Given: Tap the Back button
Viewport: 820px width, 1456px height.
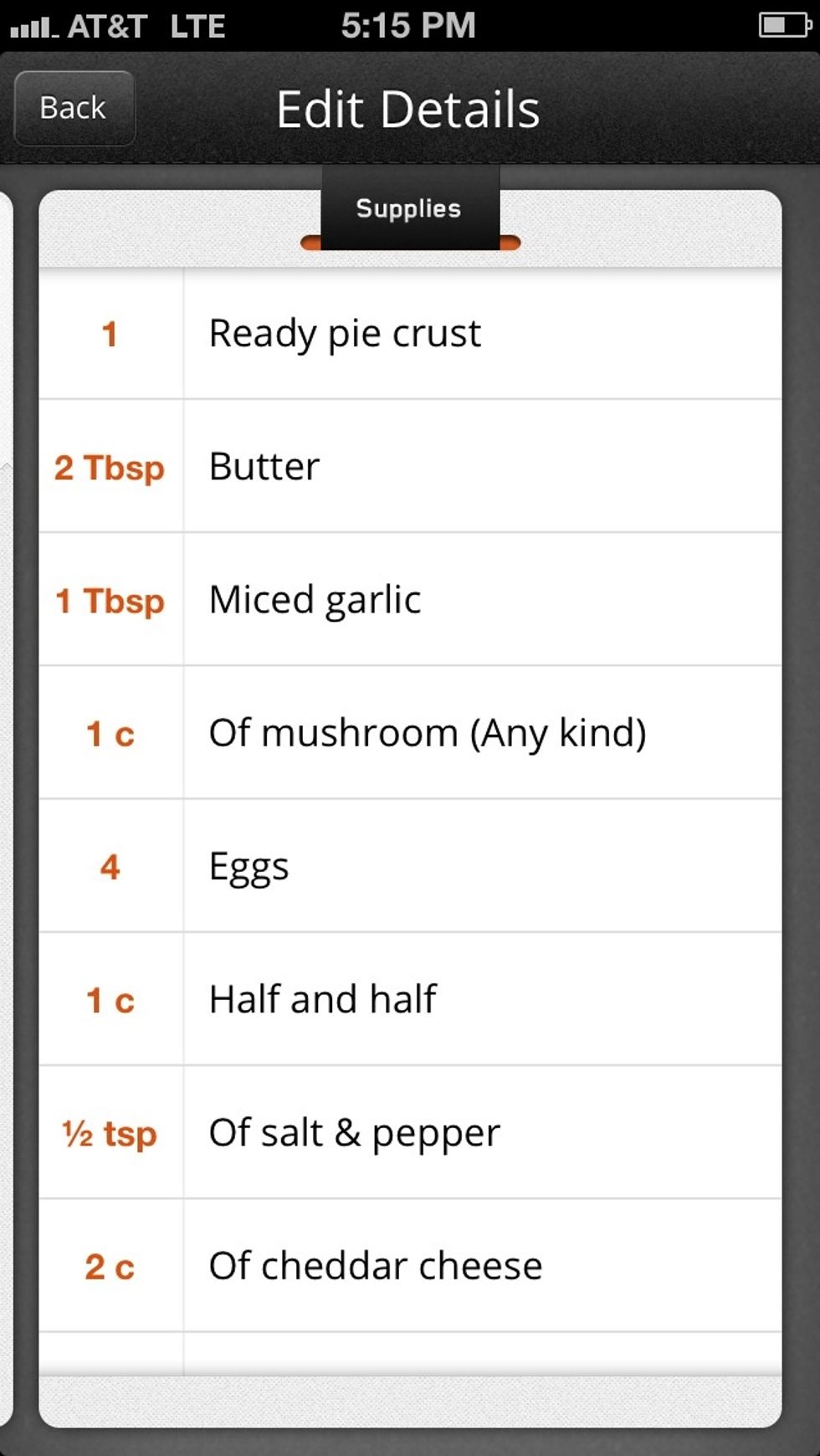Looking at the screenshot, I should (x=74, y=108).
